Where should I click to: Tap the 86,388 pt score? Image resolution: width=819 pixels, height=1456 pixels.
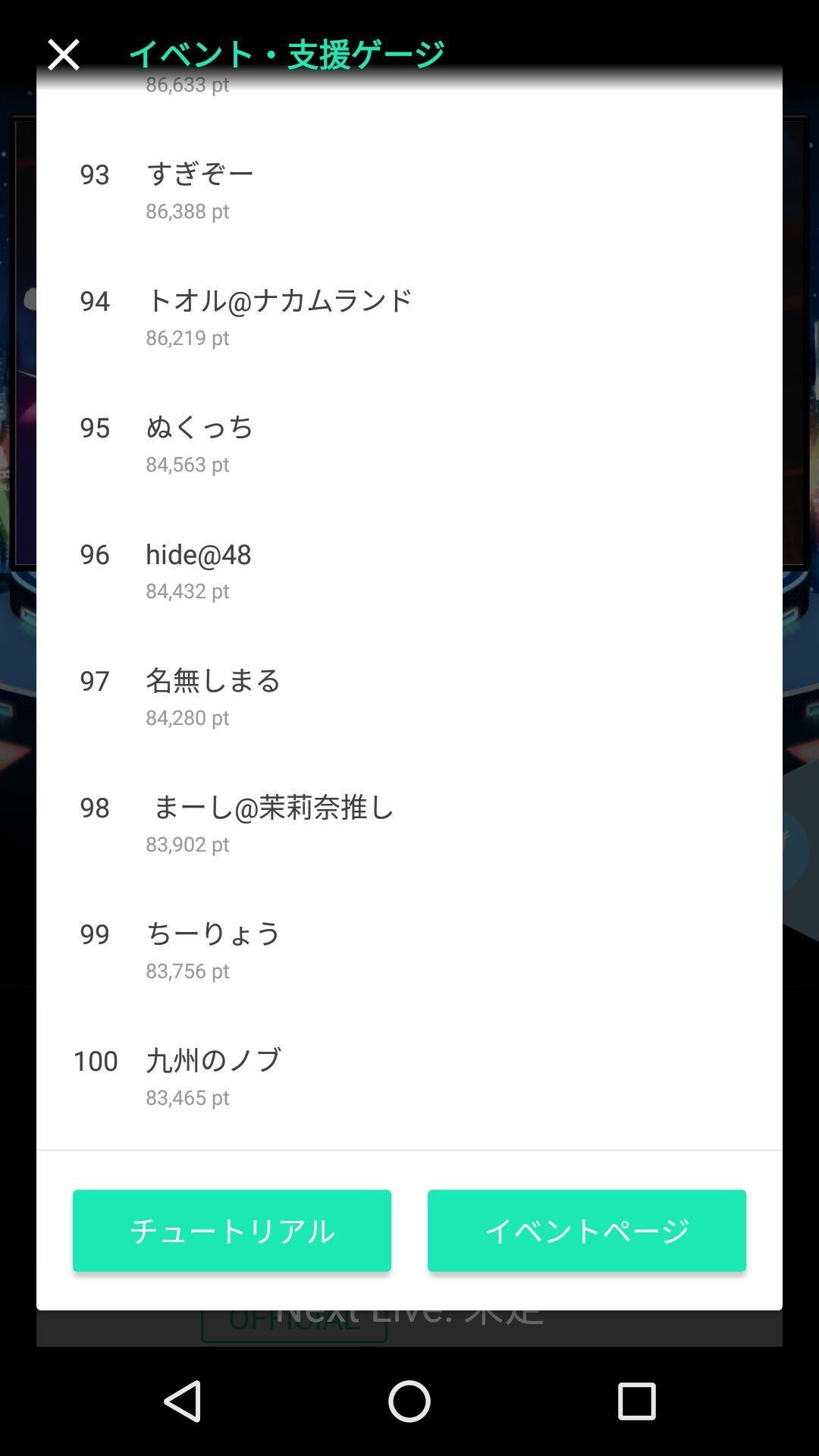[x=187, y=211]
